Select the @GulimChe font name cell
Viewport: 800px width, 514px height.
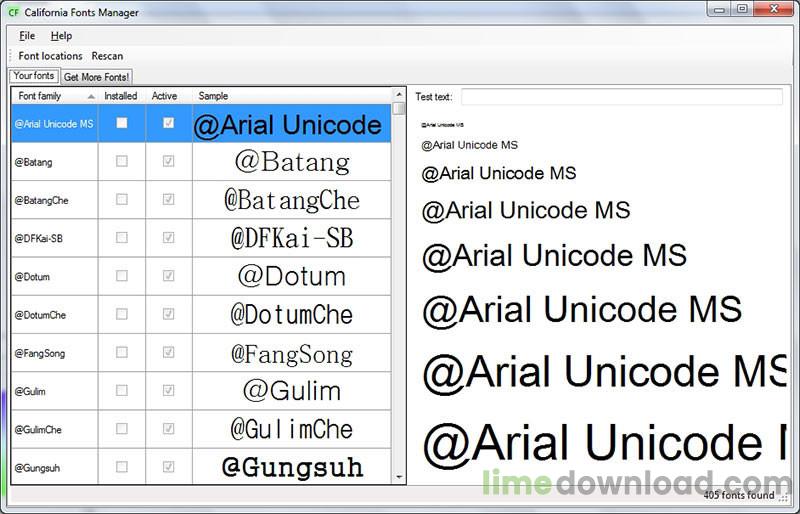click(x=55, y=430)
